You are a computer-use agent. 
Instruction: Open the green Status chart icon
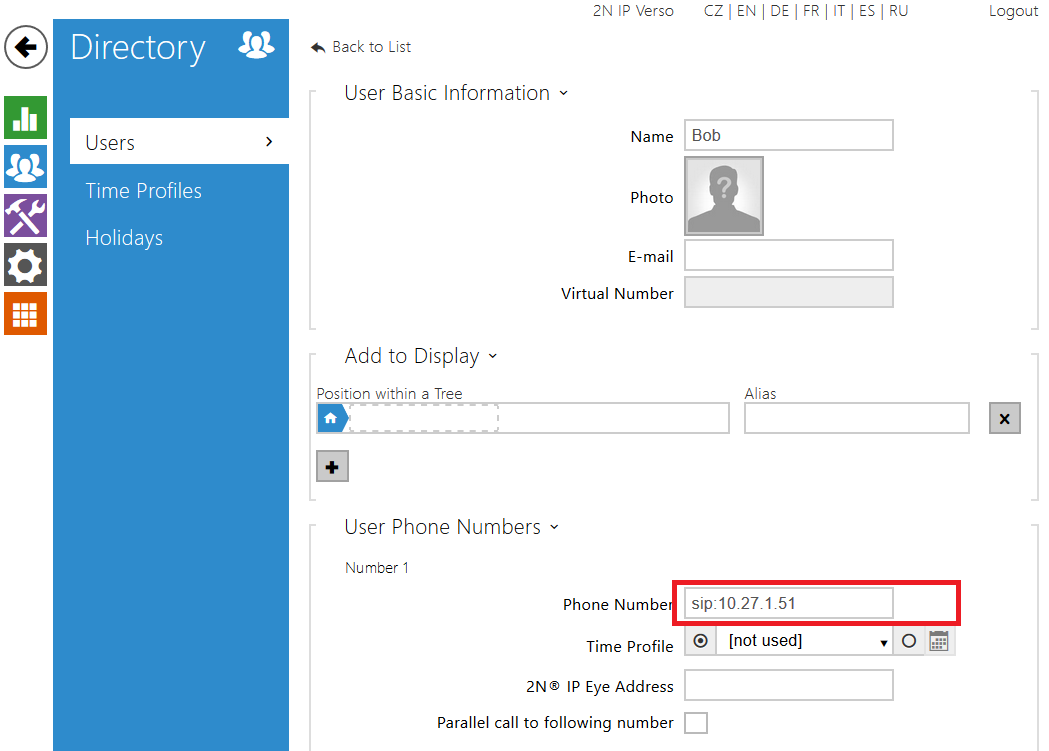(25, 118)
